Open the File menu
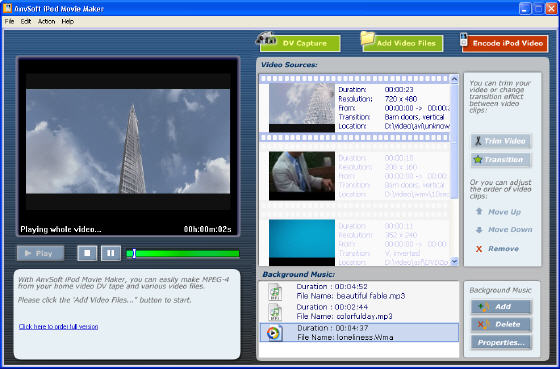This screenshot has width=560, height=369. pyautogui.click(x=9, y=21)
